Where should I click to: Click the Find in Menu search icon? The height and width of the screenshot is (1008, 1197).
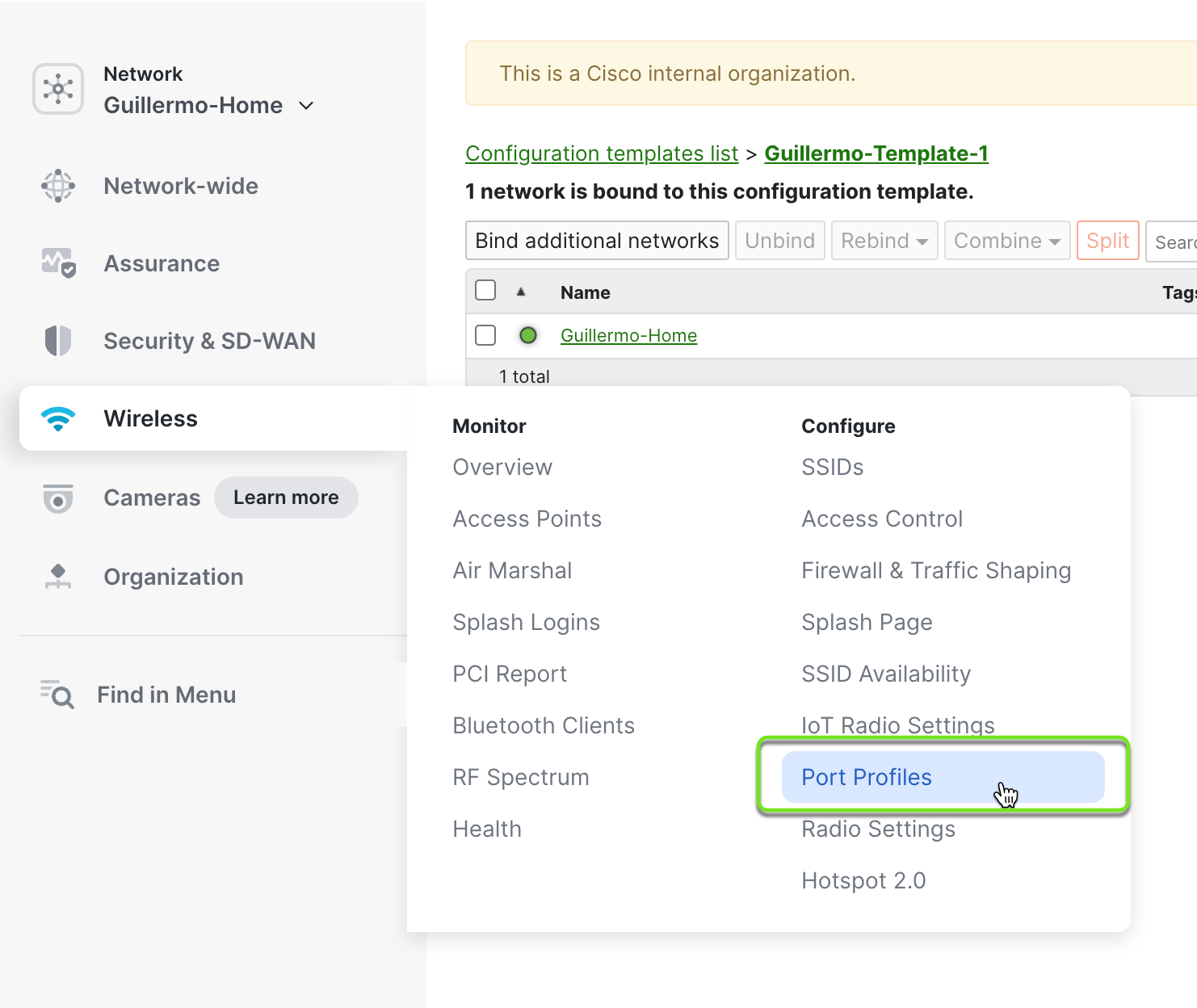click(57, 695)
